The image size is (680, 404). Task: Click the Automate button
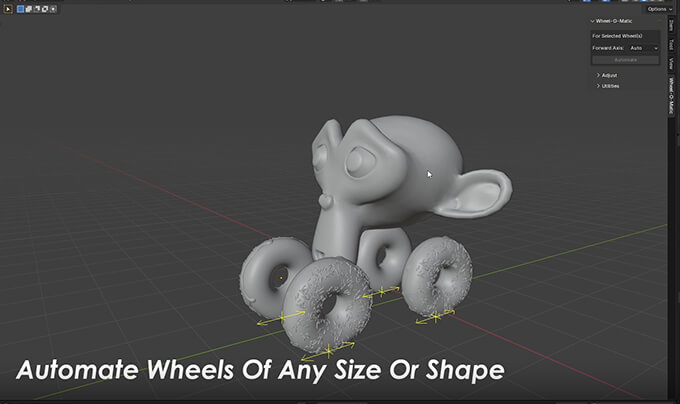click(625, 60)
